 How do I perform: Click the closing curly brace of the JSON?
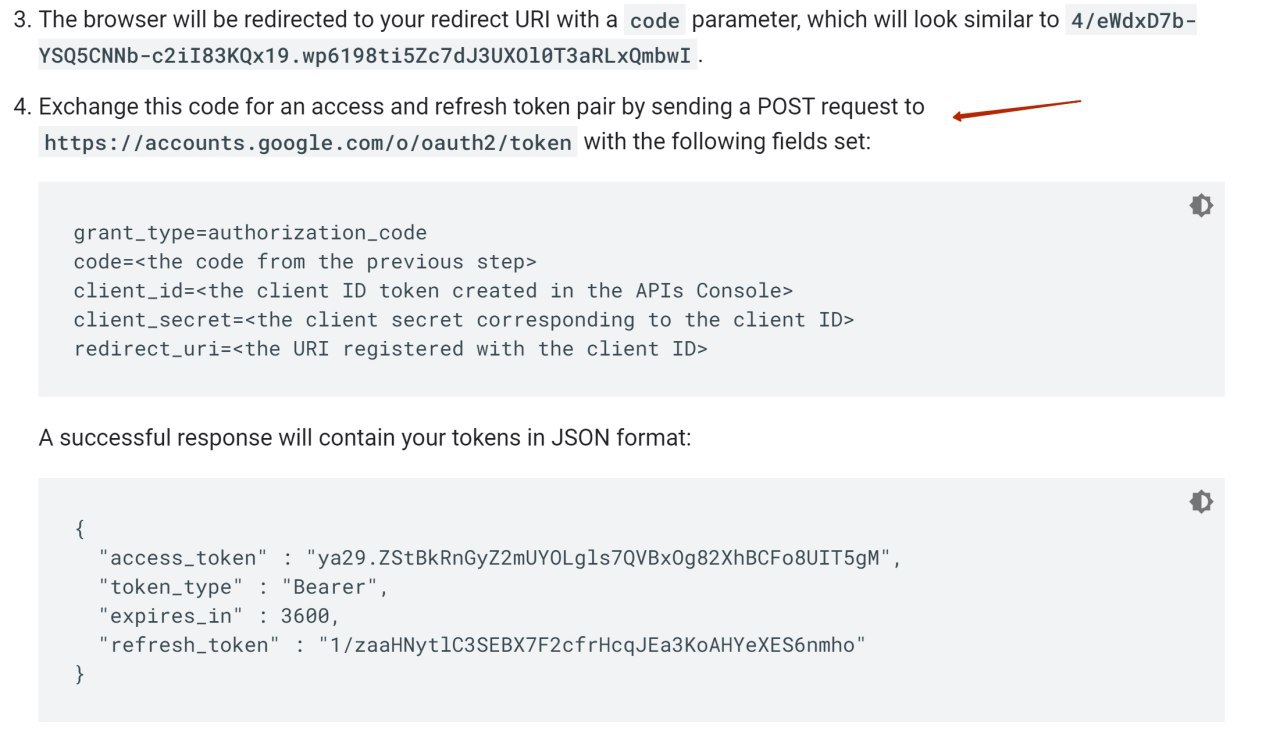point(79,675)
